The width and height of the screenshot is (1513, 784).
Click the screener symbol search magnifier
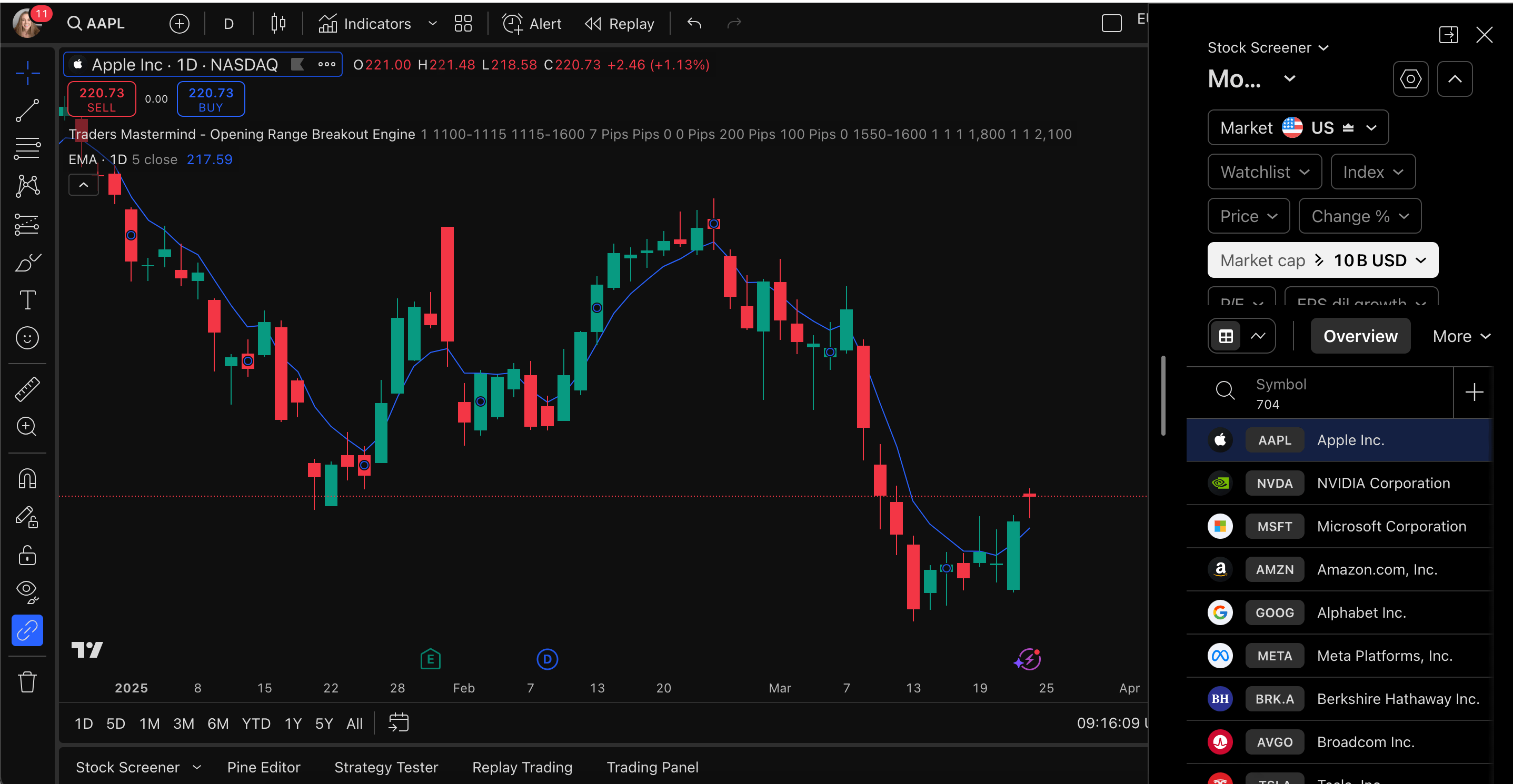[1225, 390]
